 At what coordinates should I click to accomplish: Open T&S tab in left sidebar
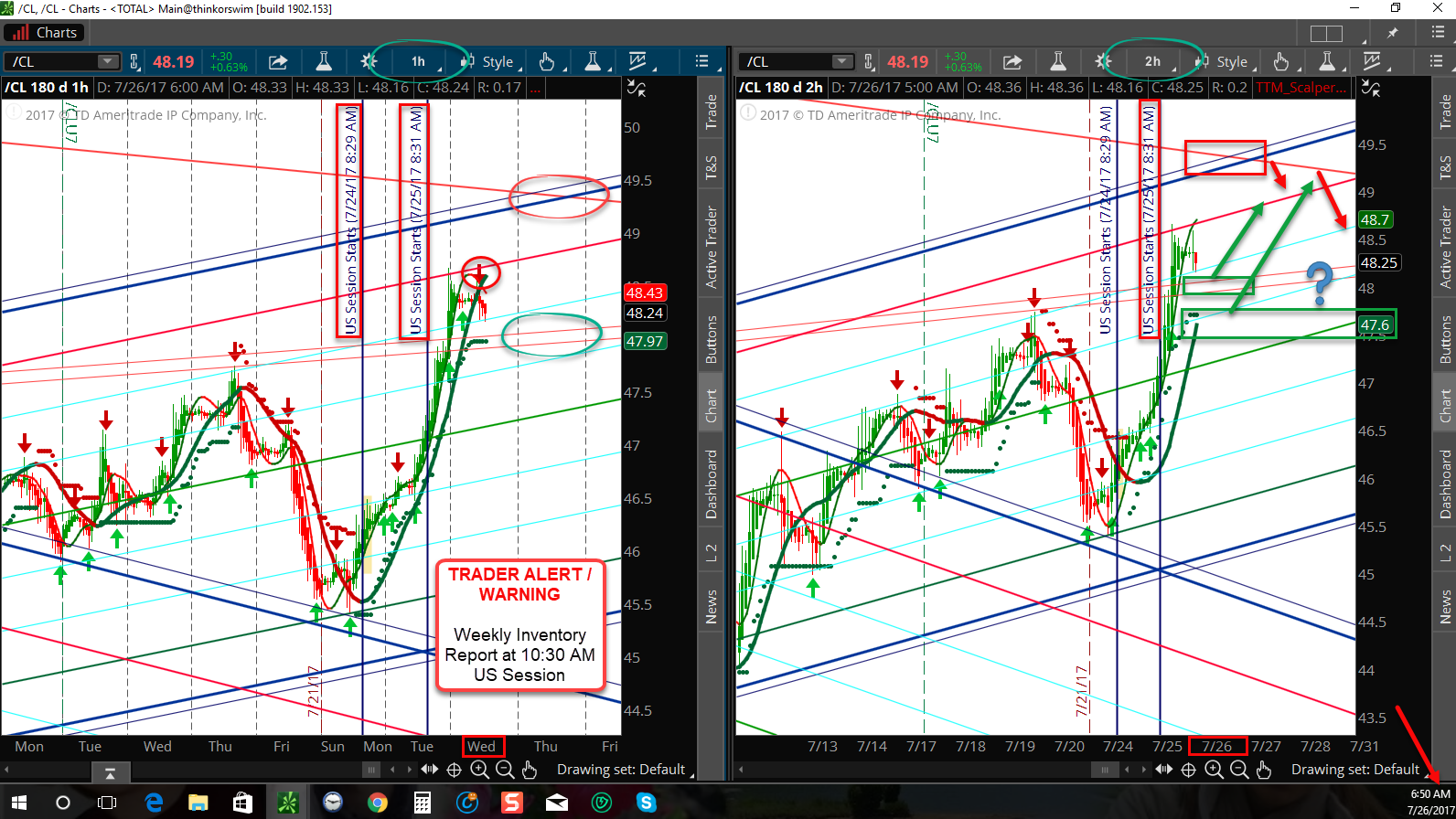pyautogui.click(x=711, y=167)
